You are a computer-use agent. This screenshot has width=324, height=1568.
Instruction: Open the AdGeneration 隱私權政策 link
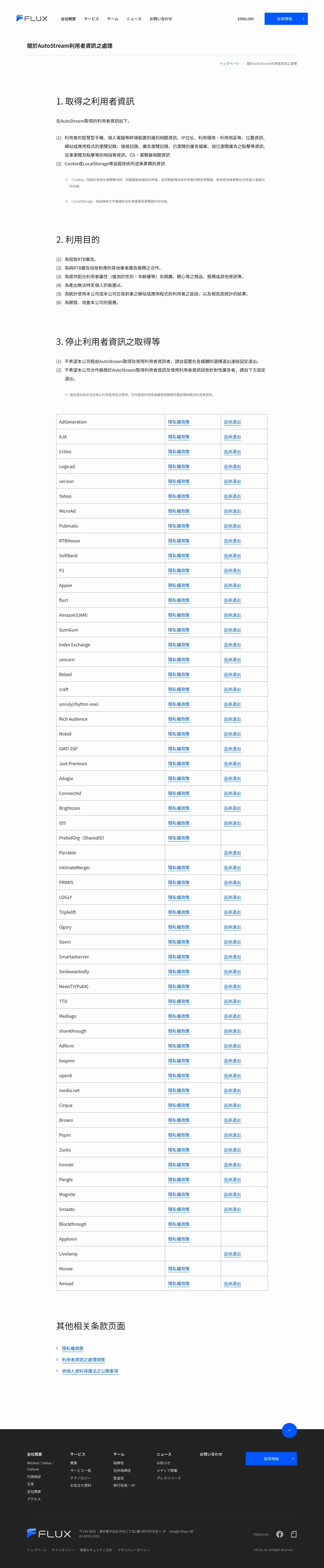pyautogui.click(x=179, y=422)
